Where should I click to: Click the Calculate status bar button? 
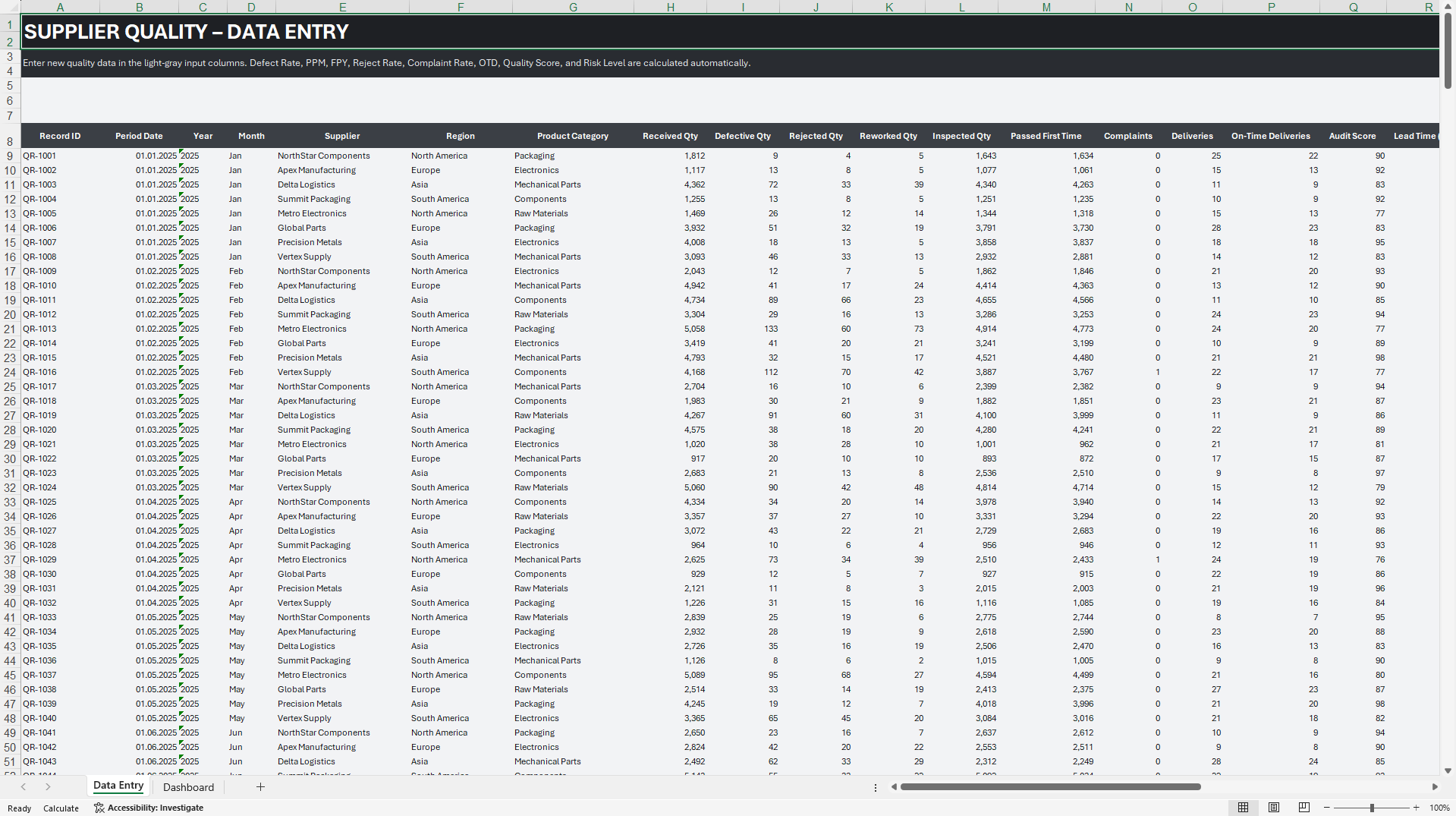61,808
